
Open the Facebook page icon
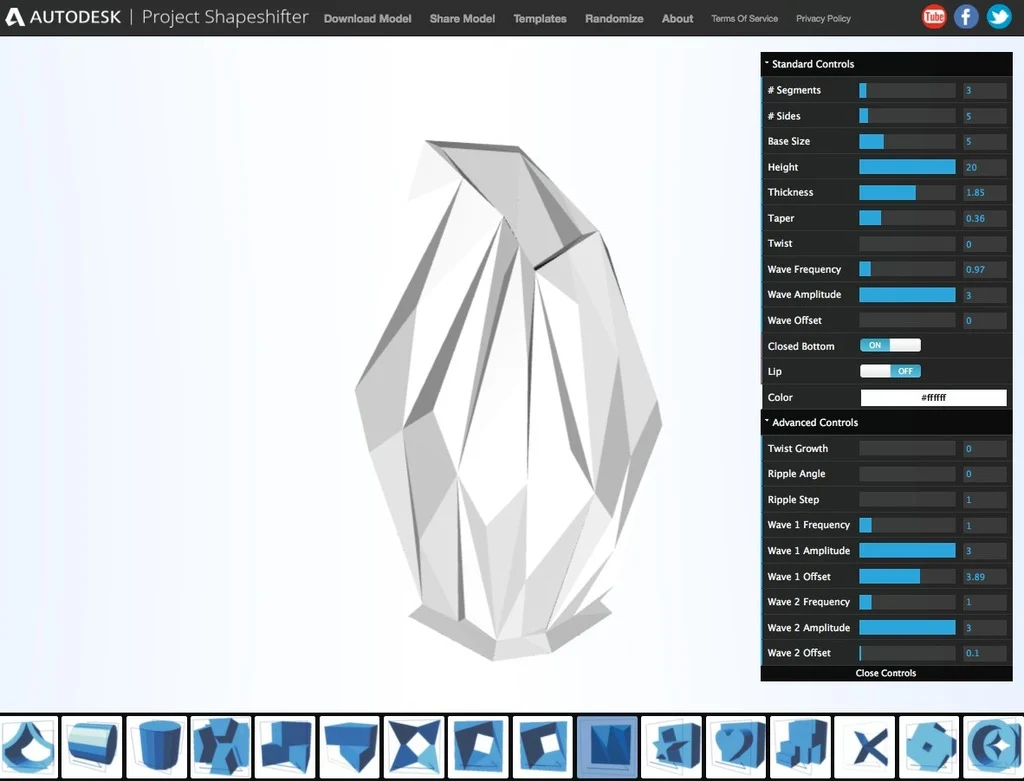966,16
